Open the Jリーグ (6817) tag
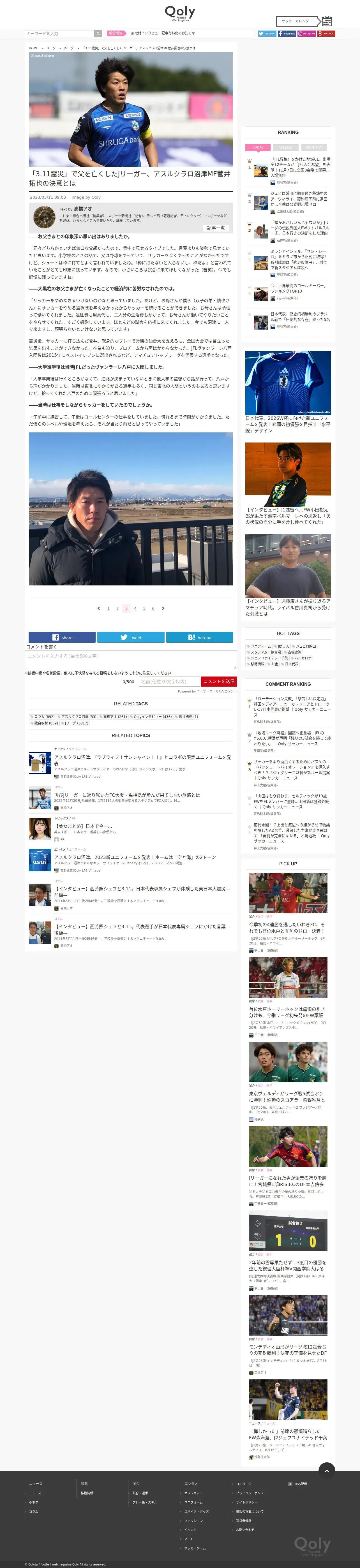Image resolution: width=360 pixels, height=1568 pixels. click(75, 723)
